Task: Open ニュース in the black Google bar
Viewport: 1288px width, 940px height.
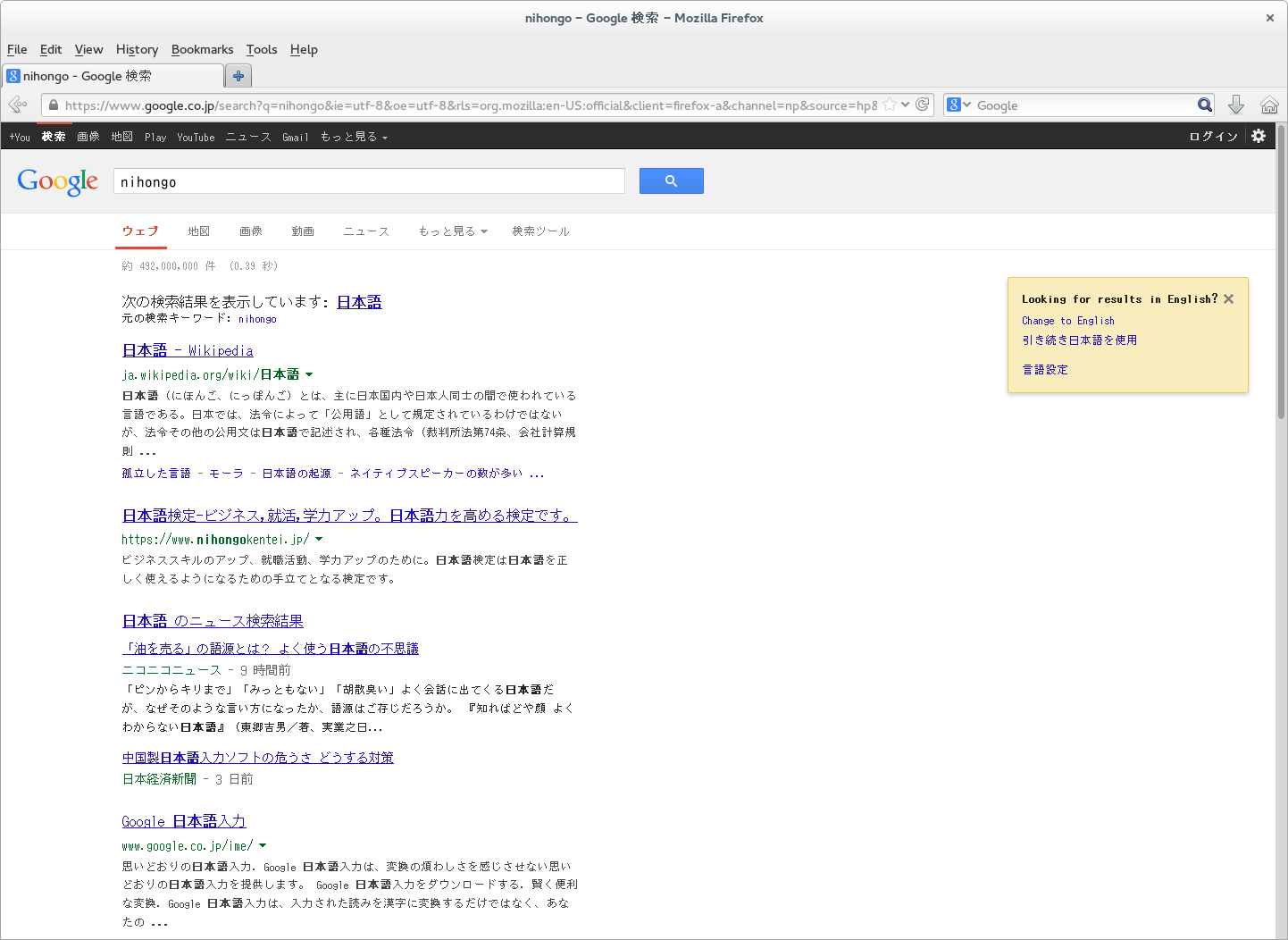Action: (x=248, y=137)
